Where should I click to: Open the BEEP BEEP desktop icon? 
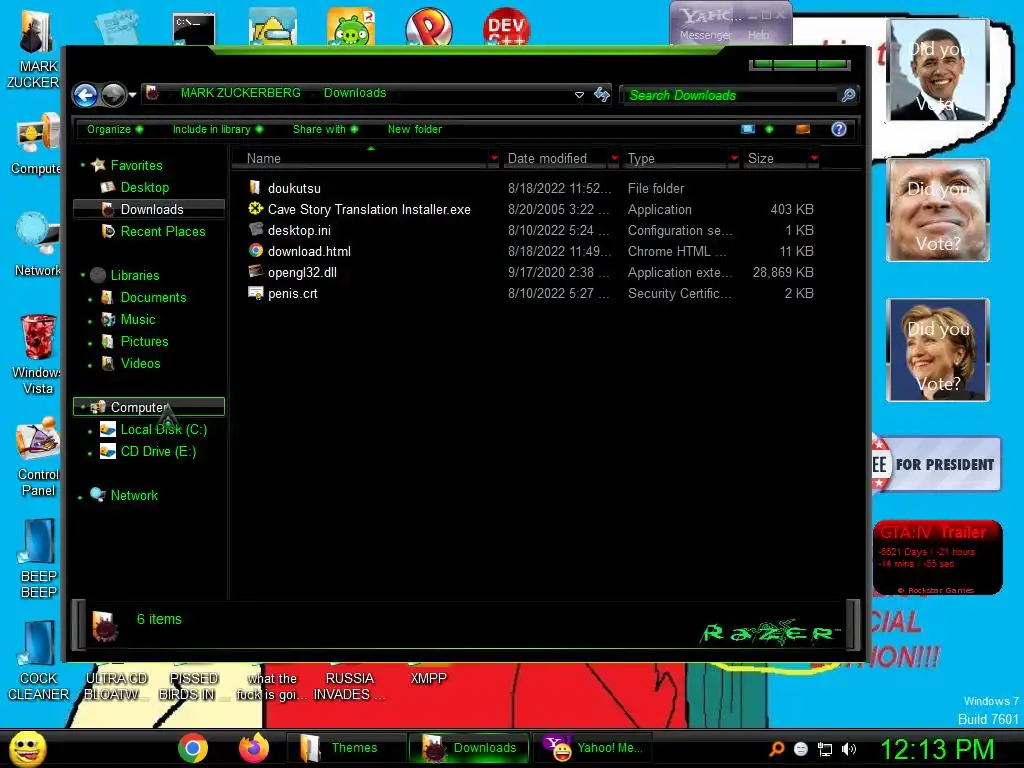pos(38,558)
